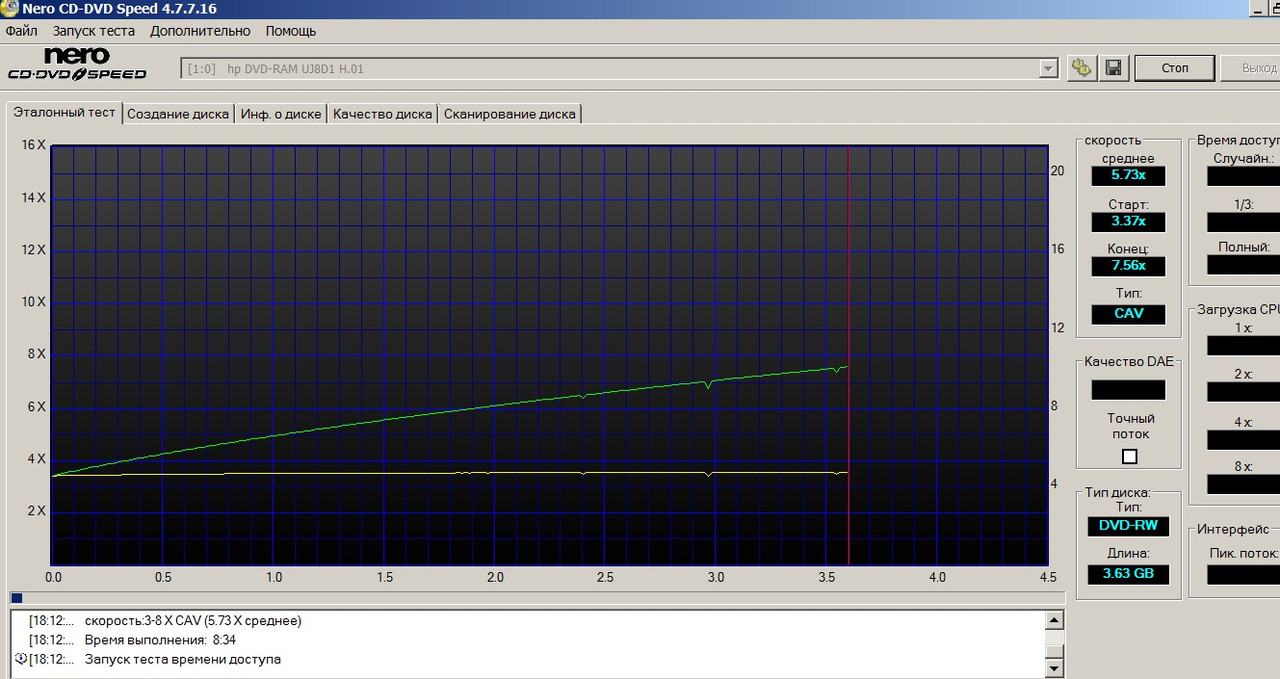Click the red position marker on the graph
1280x679 pixels.
[848, 356]
